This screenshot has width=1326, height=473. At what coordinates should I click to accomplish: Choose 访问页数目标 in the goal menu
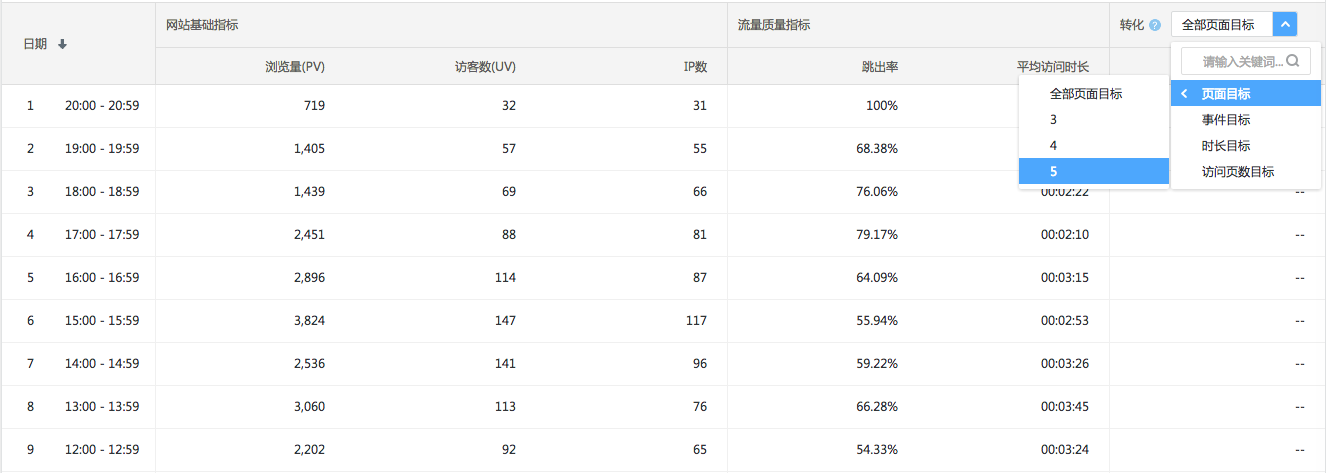tap(1238, 172)
